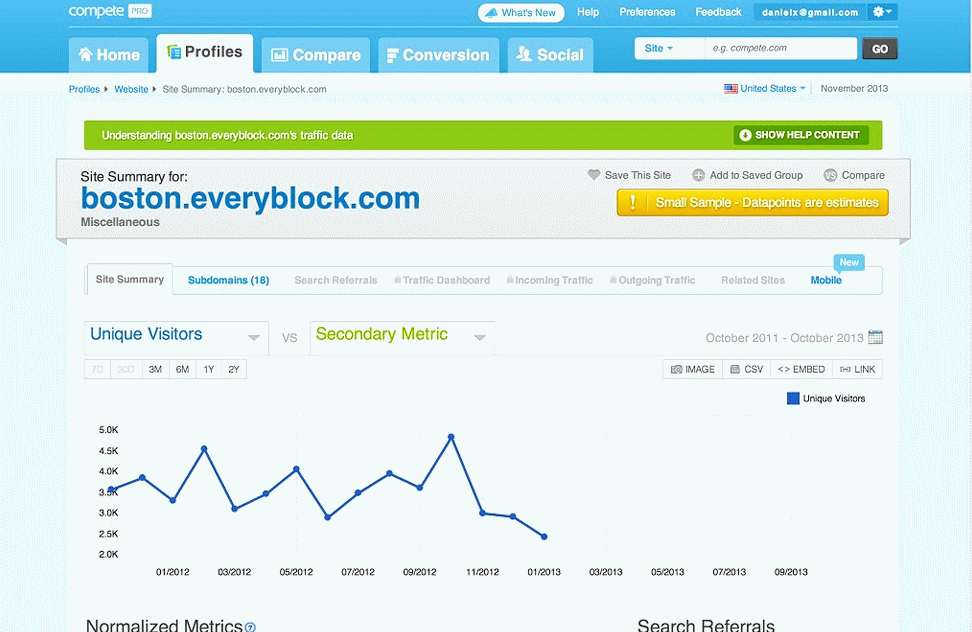Open the locked Outgoing Traffic tab
Screen dimensions: 972x632
(653, 280)
